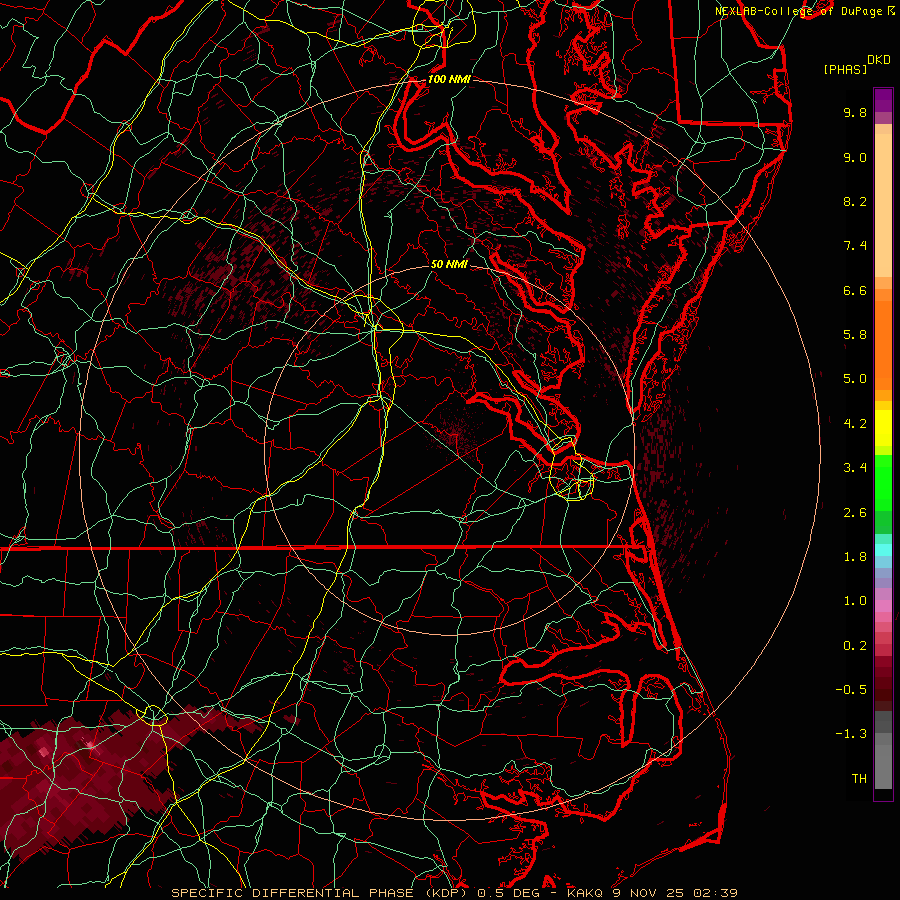This screenshot has width=900, height=900.
Task: Click the TH label on the color scale
Action: tap(859, 779)
